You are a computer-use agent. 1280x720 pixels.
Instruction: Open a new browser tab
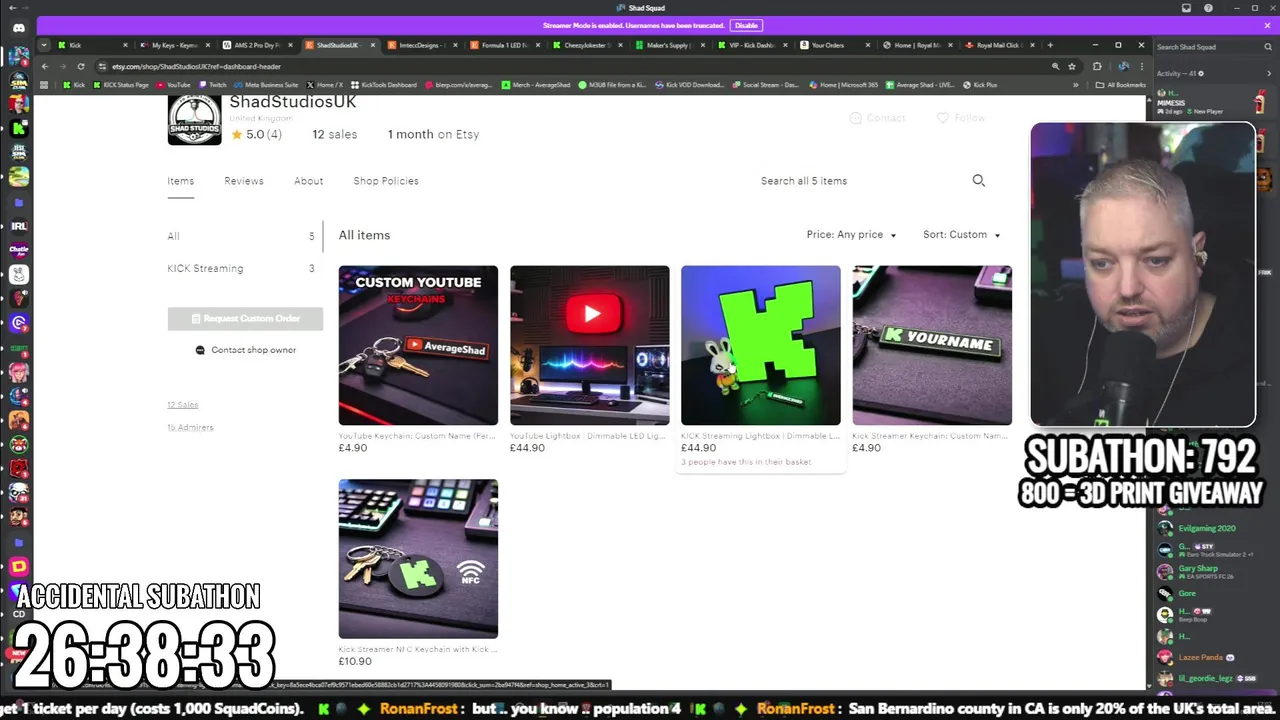pos(1050,45)
